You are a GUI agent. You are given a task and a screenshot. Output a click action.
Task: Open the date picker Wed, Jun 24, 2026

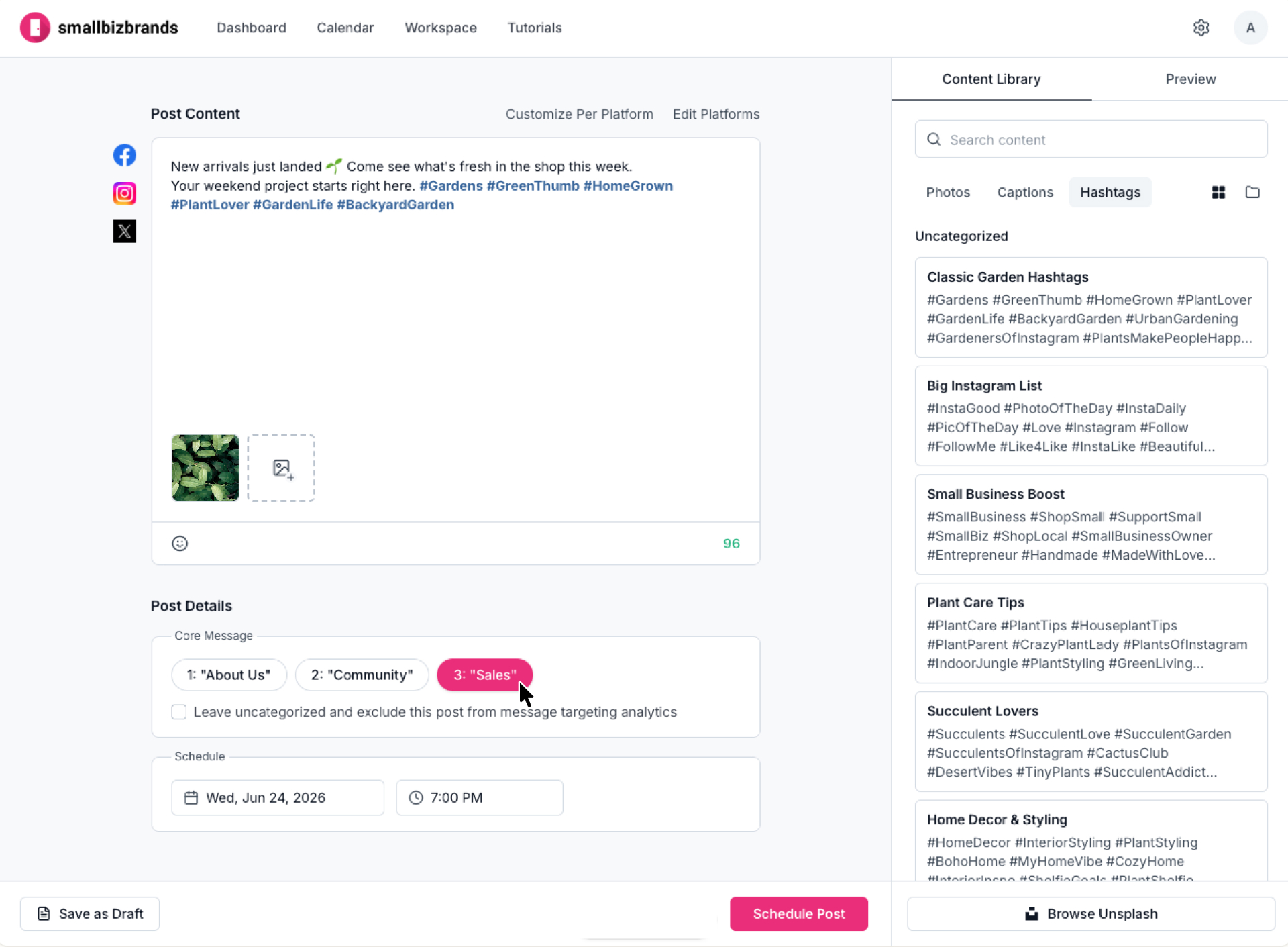point(278,797)
